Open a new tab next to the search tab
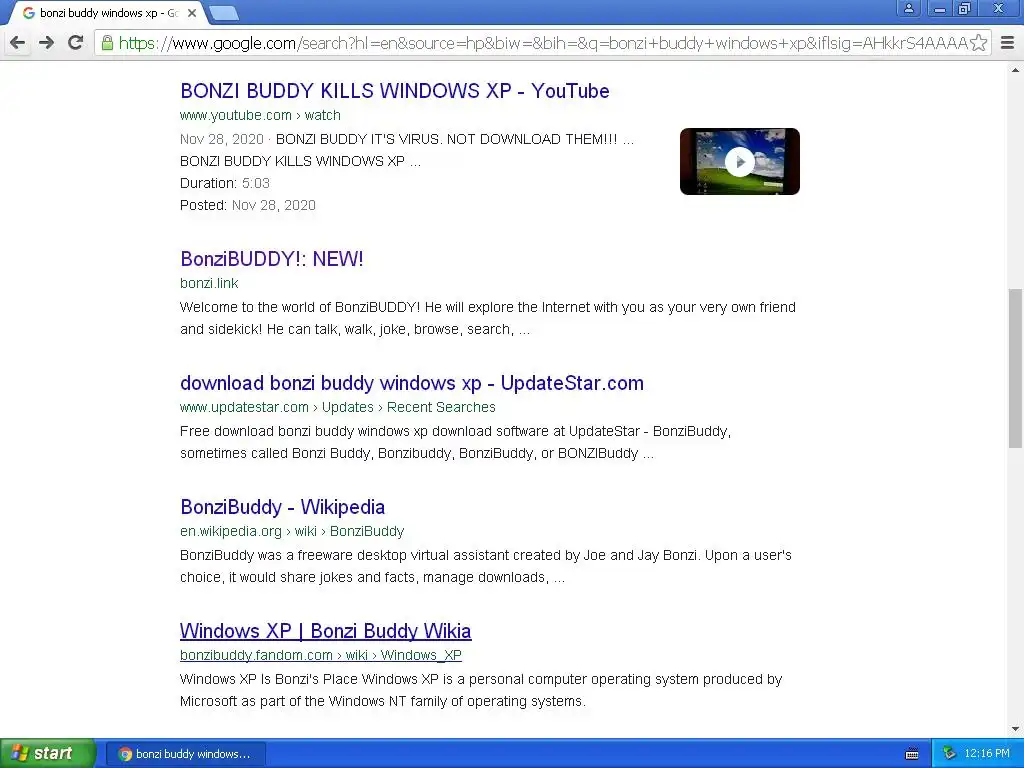 (225, 13)
